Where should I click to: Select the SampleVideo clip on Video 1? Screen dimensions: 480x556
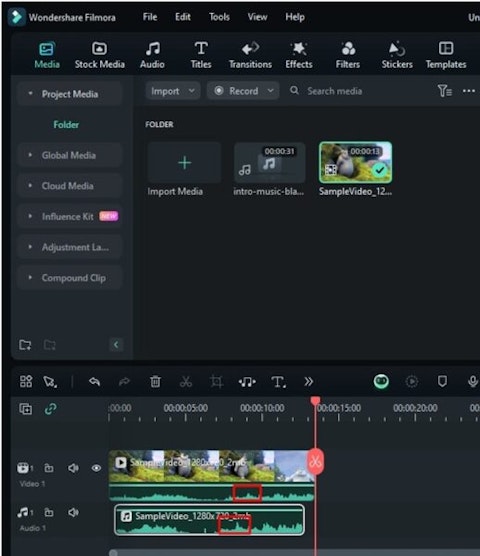coord(211,475)
